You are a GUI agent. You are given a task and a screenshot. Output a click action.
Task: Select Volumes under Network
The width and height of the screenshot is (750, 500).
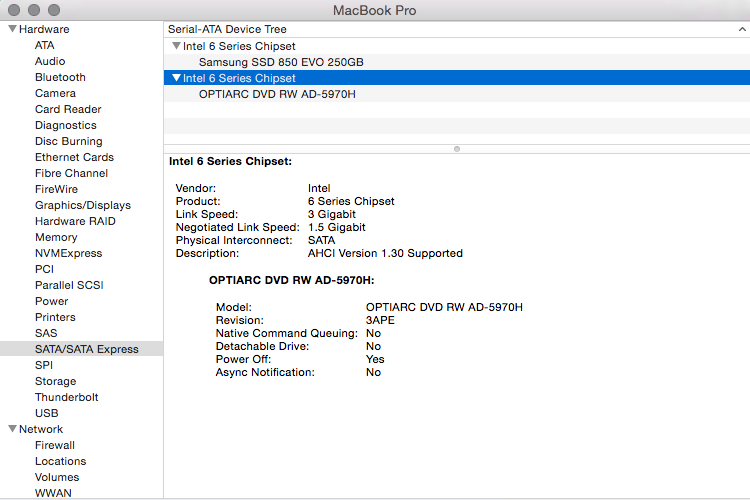[x=57, y=478]
